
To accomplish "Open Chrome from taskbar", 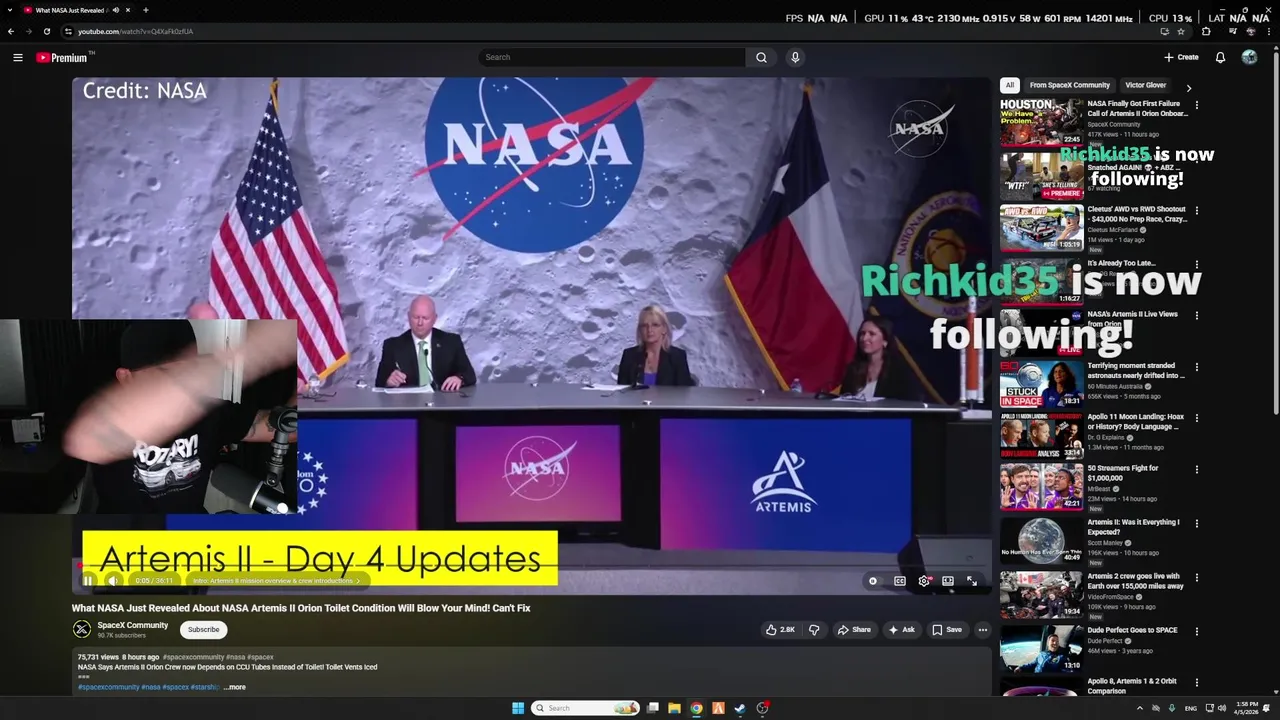I will 696,708.
